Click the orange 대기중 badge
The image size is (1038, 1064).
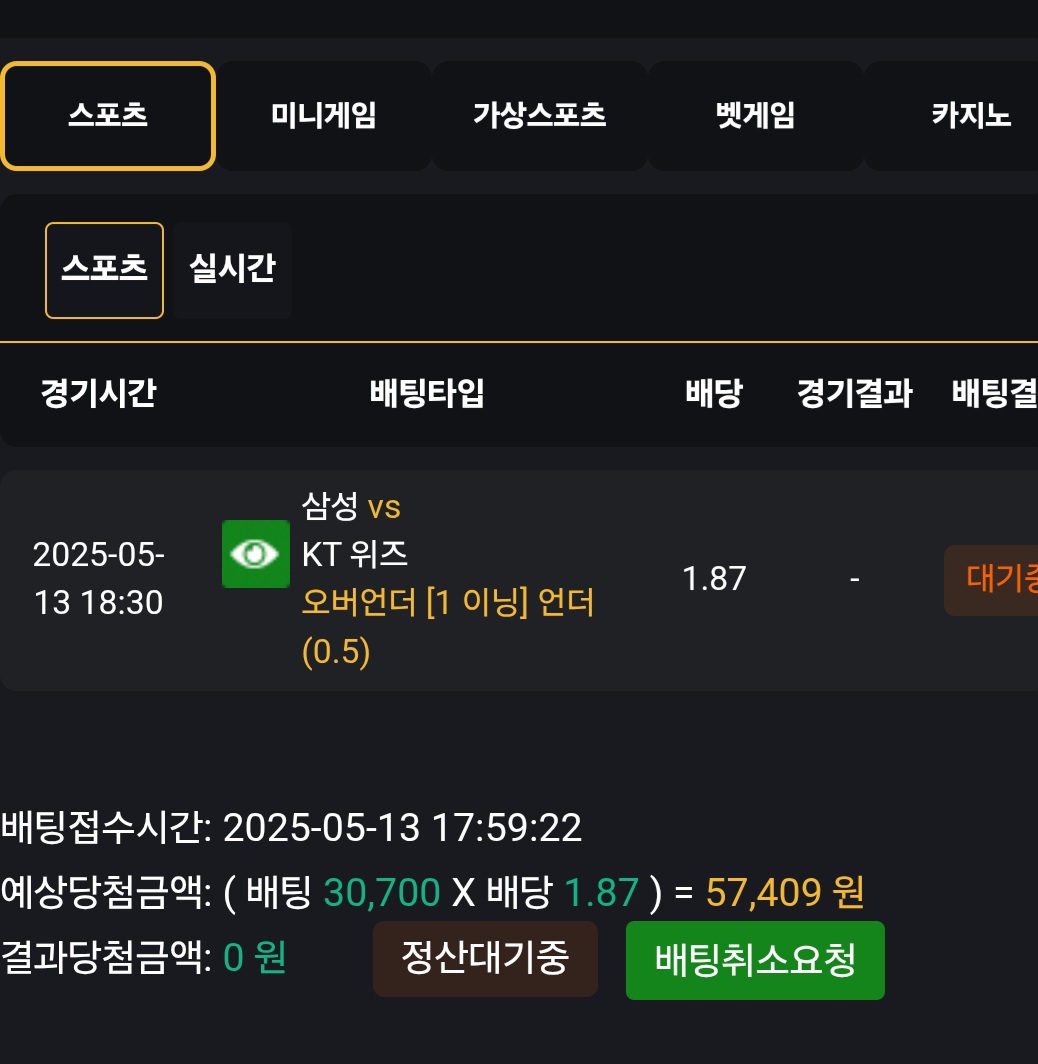pyautogui.click(x=991, y=580)
